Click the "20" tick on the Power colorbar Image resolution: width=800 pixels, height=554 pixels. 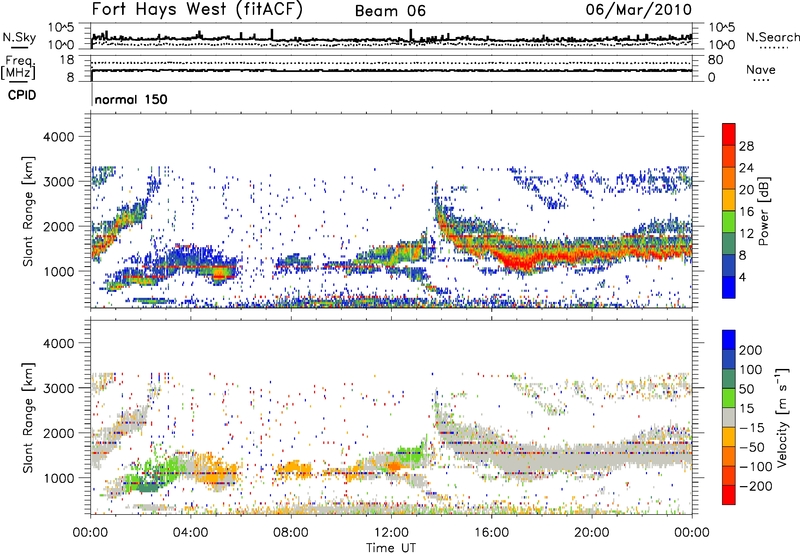pyautogui.click(x=746, y=190)
